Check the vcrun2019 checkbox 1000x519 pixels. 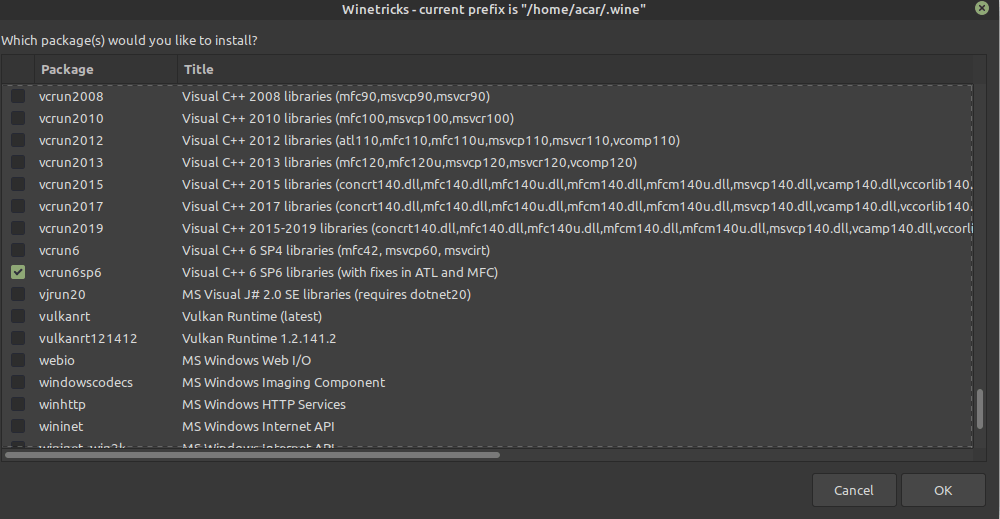pos(18,228)
